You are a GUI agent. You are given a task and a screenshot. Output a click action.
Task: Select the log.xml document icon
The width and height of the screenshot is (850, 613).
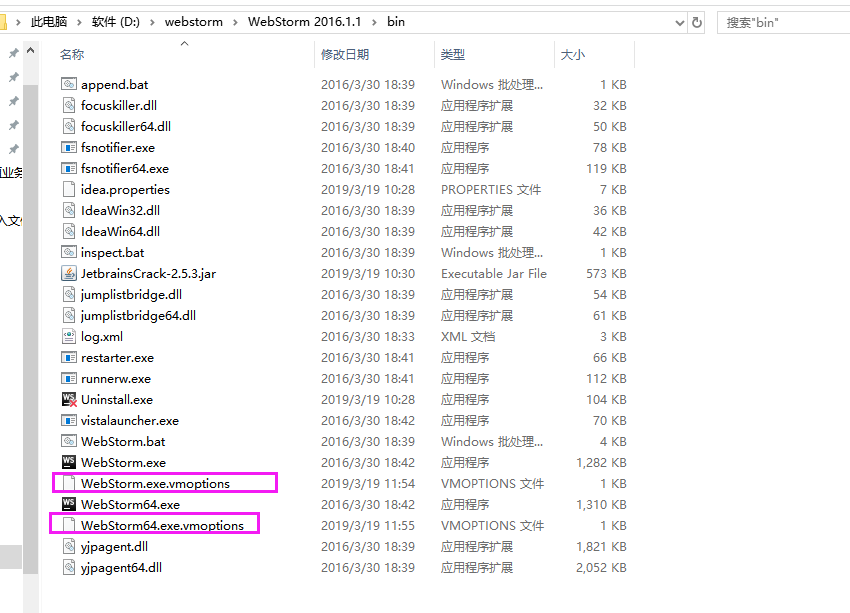(x=69, y=337)
